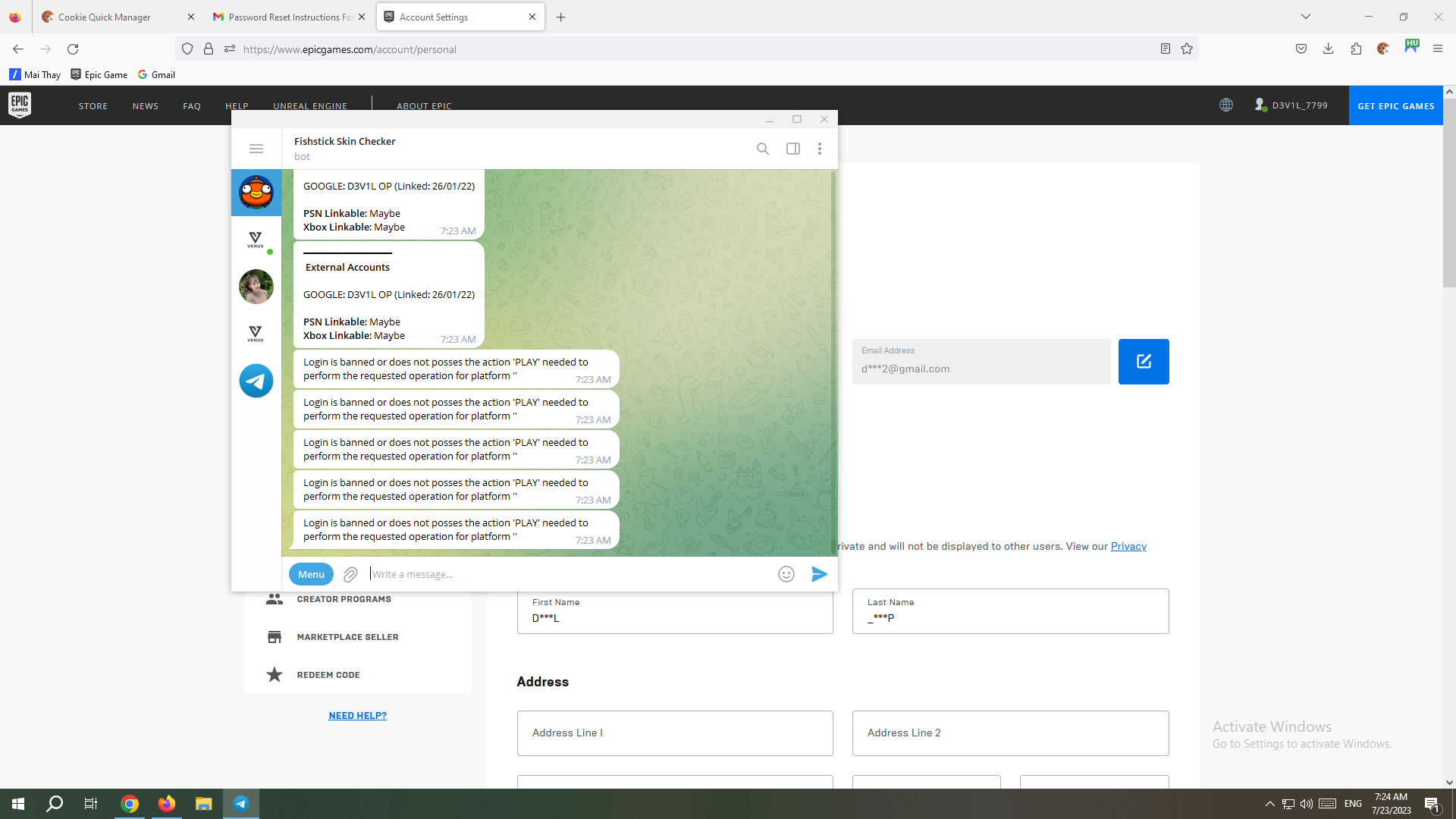List all tabs dropdown arrow
The height and width of the screenshot is (819, 1456).
(1306, 17)
